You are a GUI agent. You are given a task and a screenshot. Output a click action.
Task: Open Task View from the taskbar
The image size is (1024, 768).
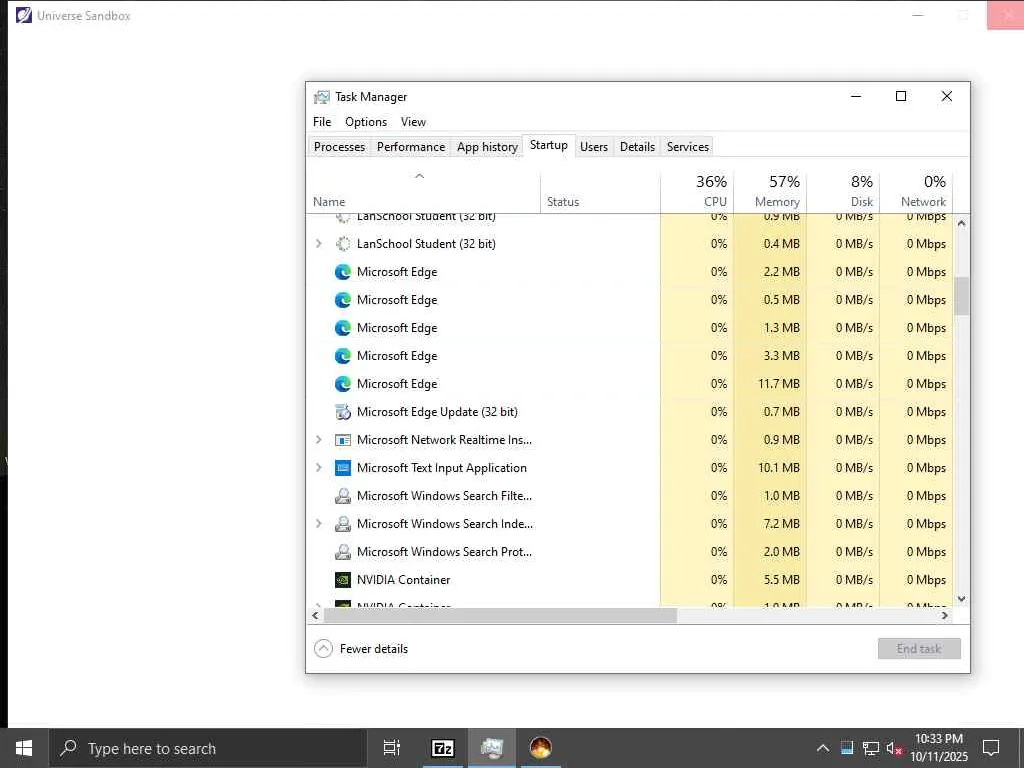pos(392,748)
